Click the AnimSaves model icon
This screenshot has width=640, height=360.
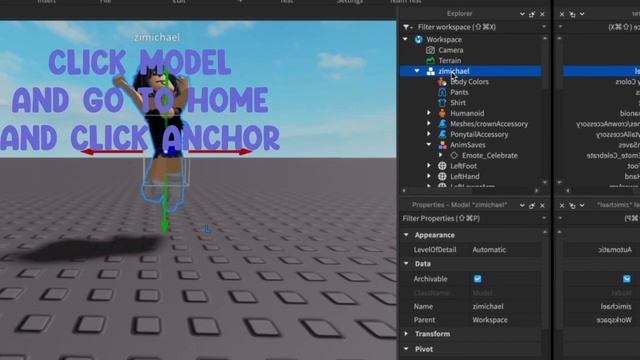click(x=442, y=145)
